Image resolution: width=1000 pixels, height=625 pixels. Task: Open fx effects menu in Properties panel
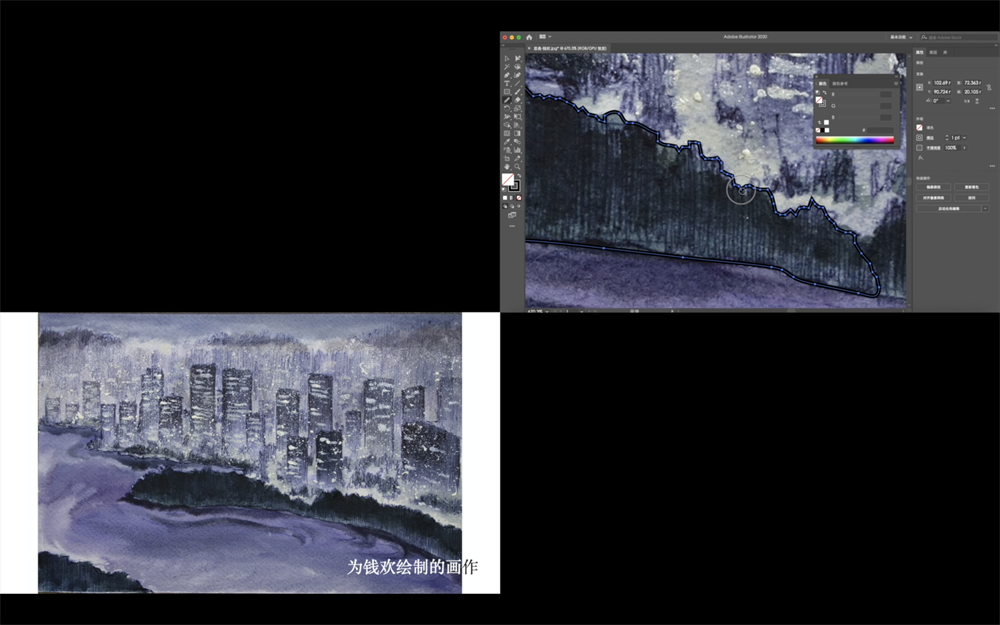click(x=920, y=158)
